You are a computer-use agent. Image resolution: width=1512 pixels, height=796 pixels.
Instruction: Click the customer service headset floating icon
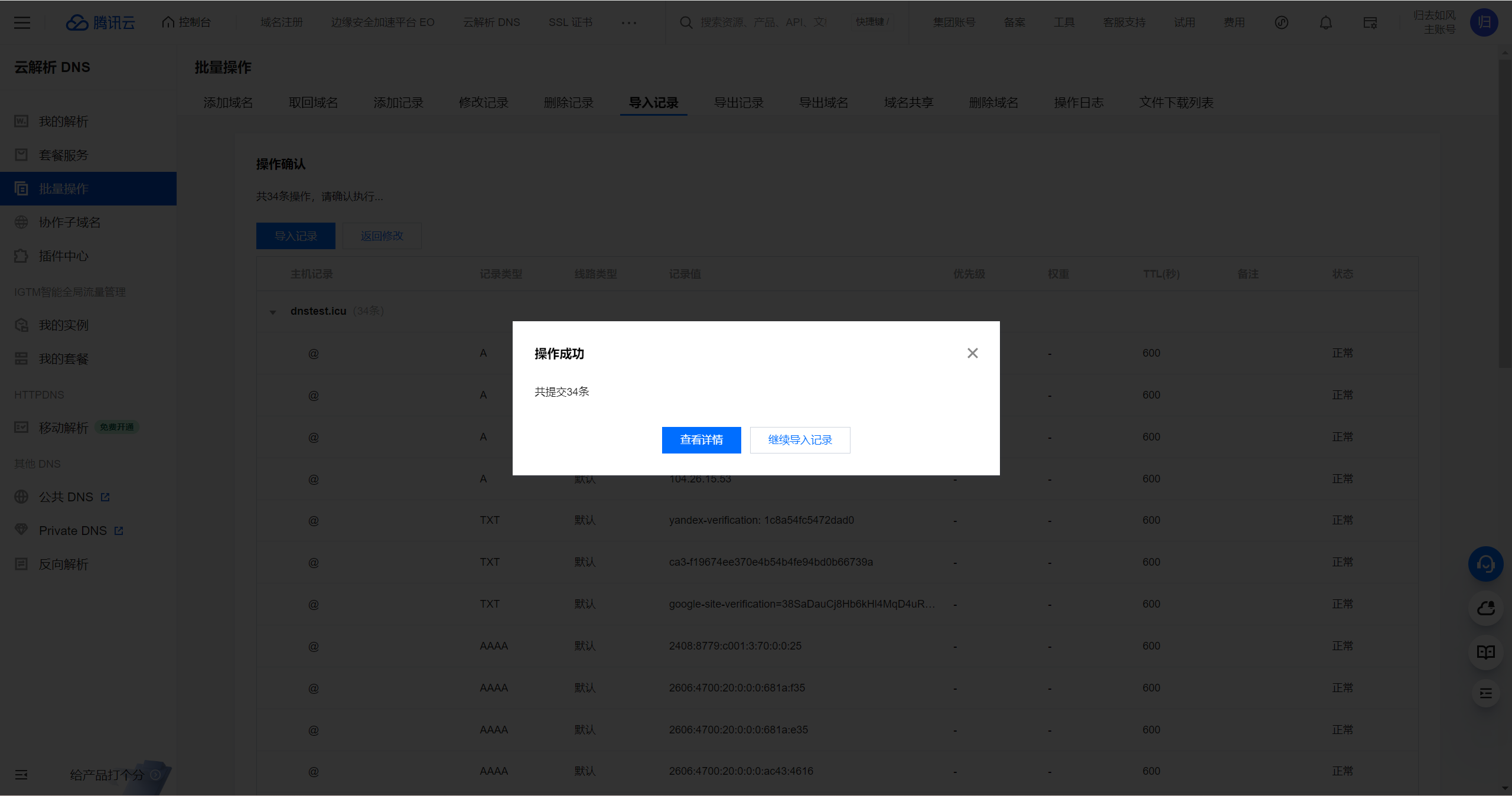pos(1485,565)
